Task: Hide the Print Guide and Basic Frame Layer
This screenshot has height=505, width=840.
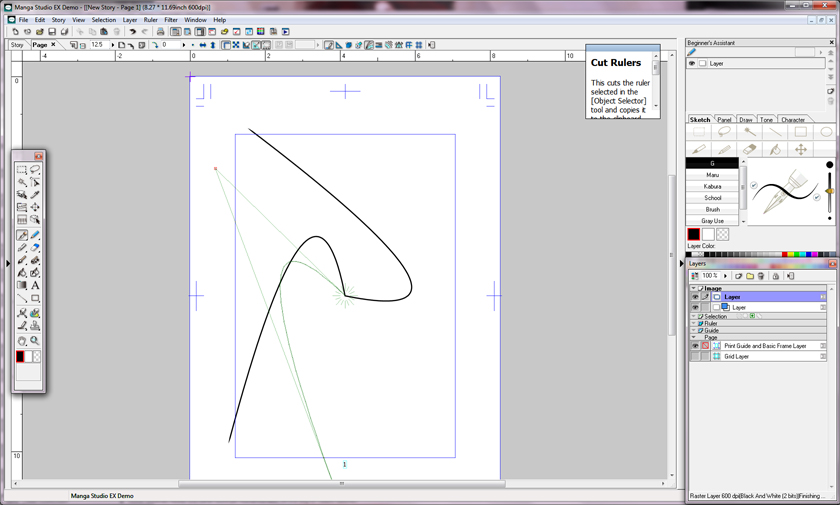Action: [695, 346]
